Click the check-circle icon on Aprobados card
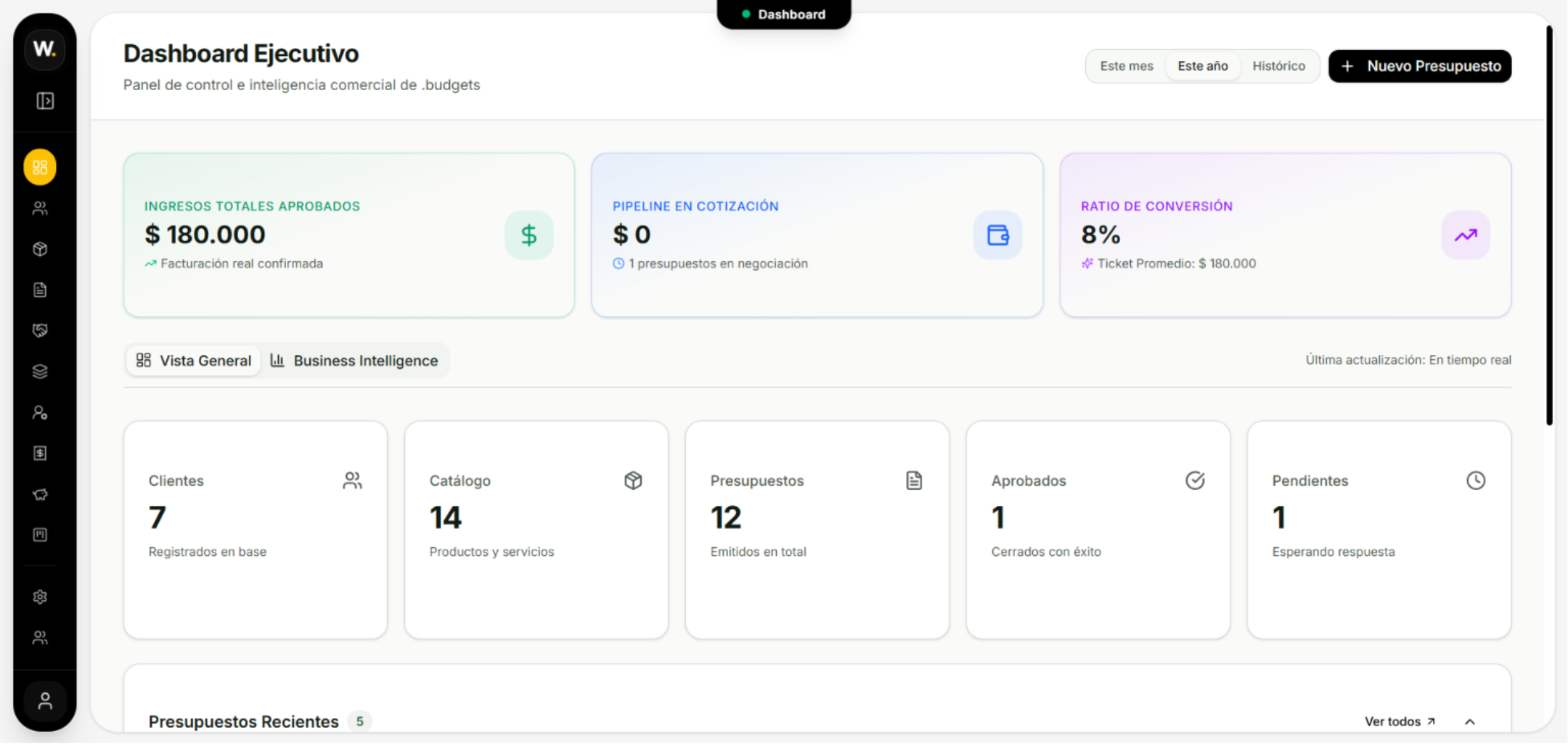The height and width of the screenshot is (744, 1568). tap(1195, 481)
